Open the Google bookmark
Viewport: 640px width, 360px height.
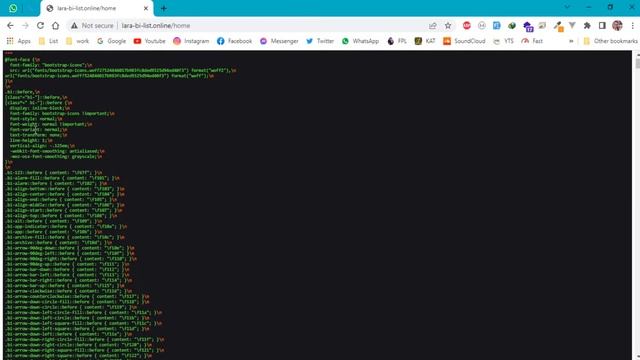point(111,41)
